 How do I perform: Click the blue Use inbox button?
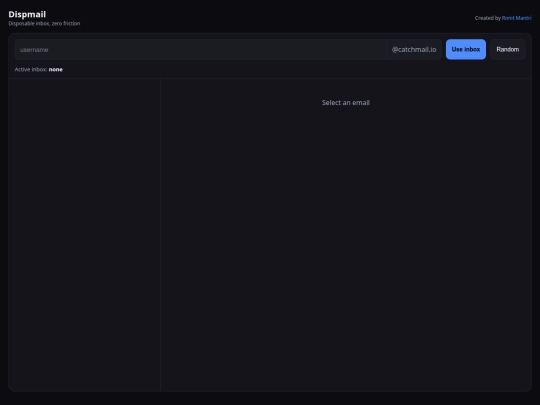[x=466, y=49]
